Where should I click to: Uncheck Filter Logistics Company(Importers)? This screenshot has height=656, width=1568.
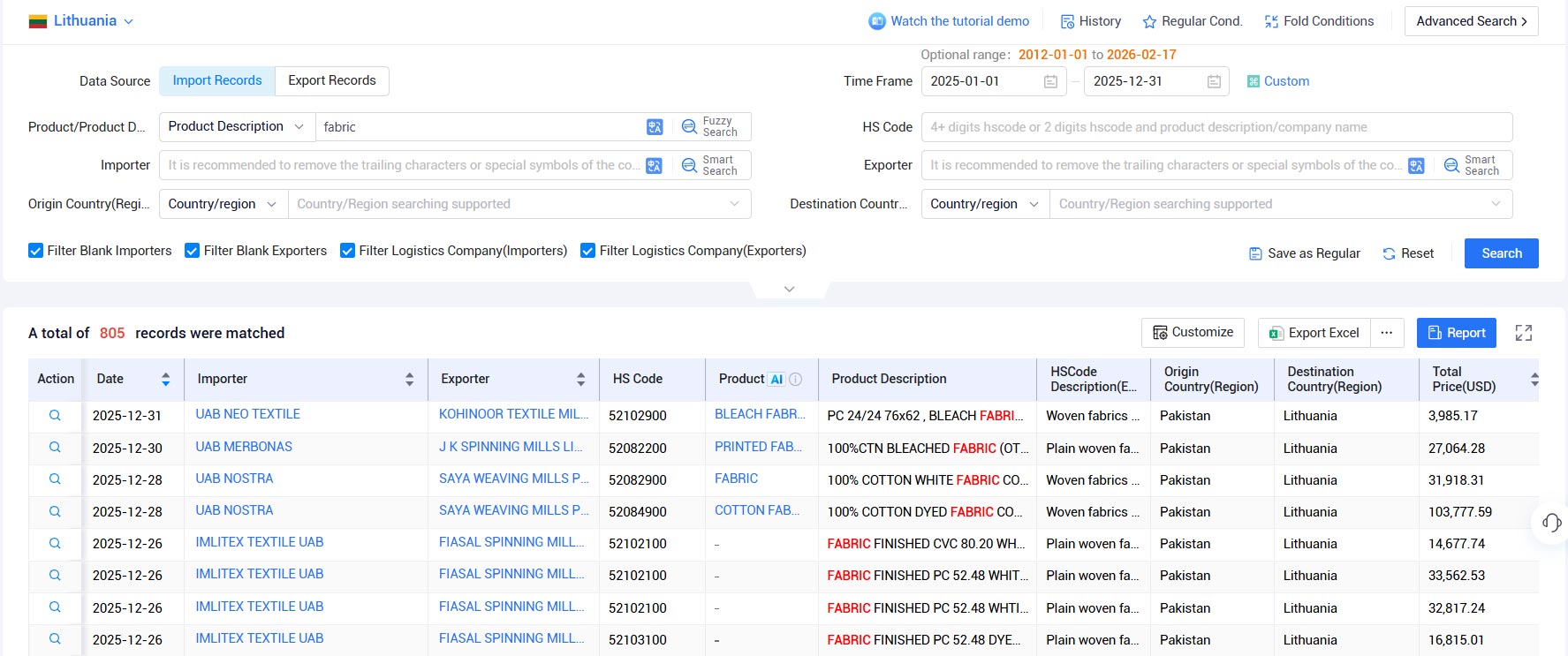pos(347,251)
